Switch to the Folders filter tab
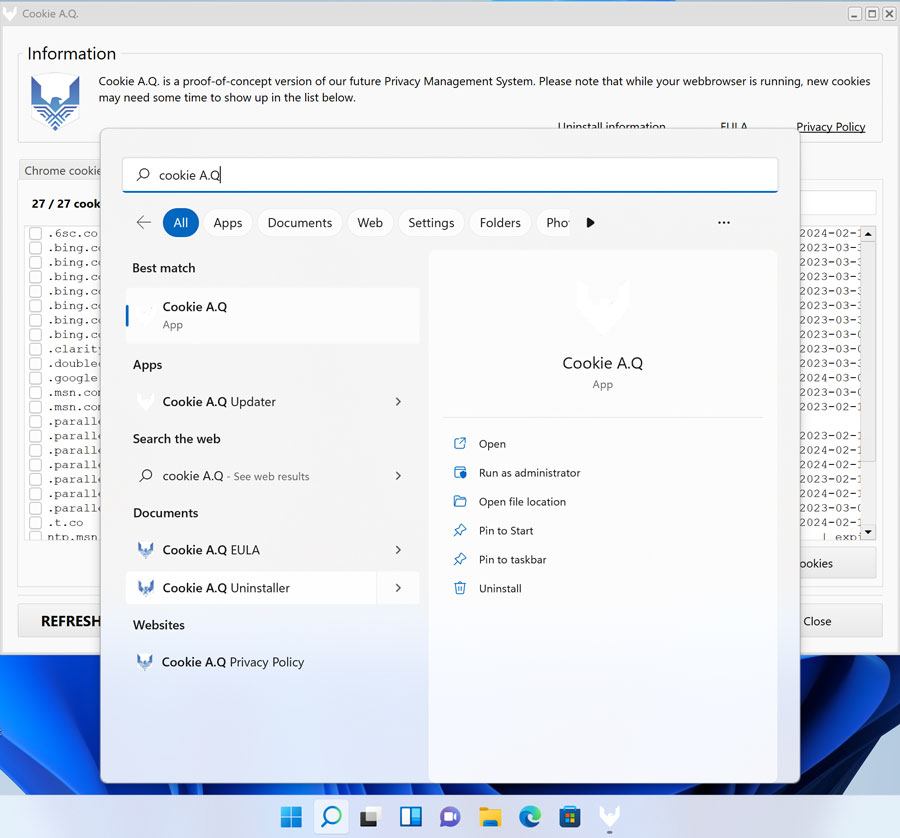This screenshot has width=900, height=838. coord(500,222)
